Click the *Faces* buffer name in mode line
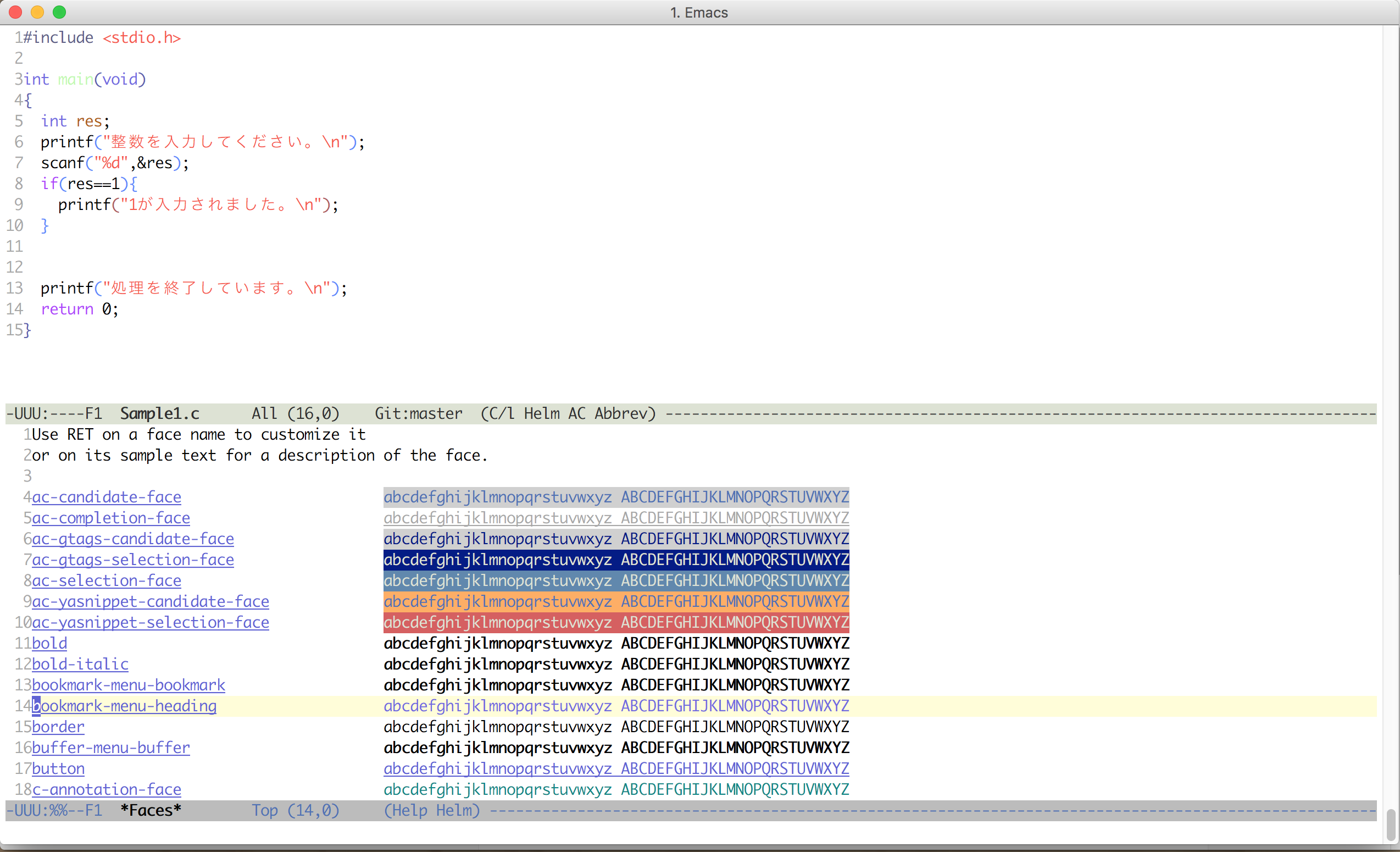This screenshot has height=852, width=1400. click(x=151, y=810)
